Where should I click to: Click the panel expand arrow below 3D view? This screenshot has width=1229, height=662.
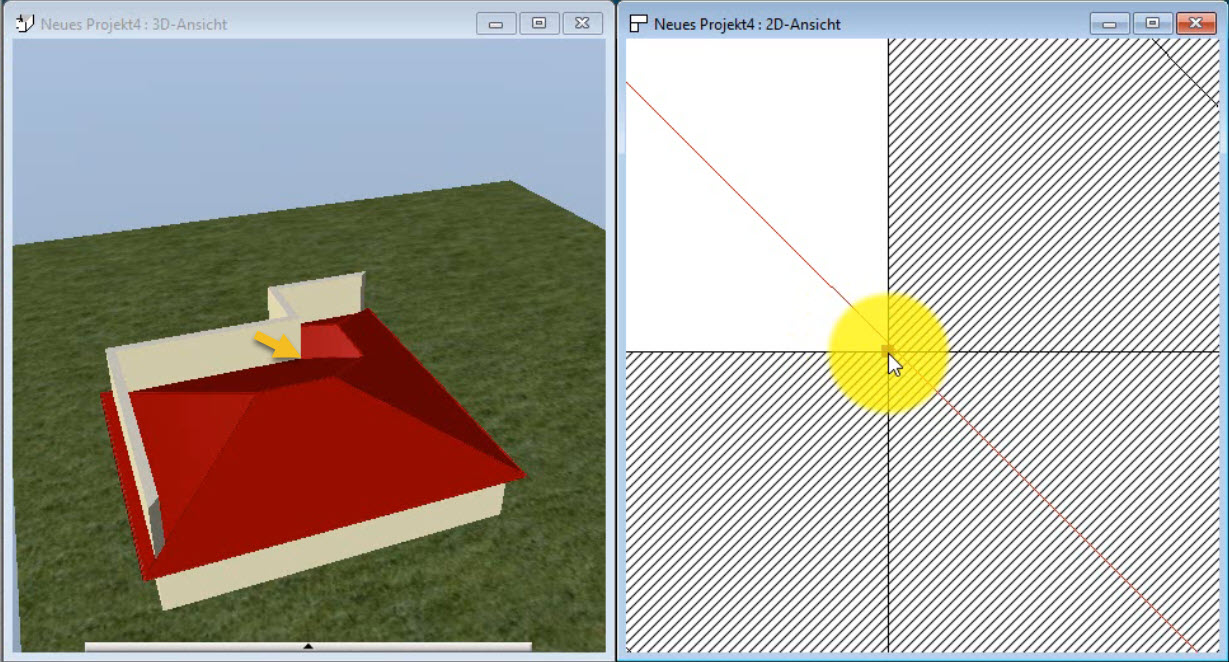(x=308, y=646)
